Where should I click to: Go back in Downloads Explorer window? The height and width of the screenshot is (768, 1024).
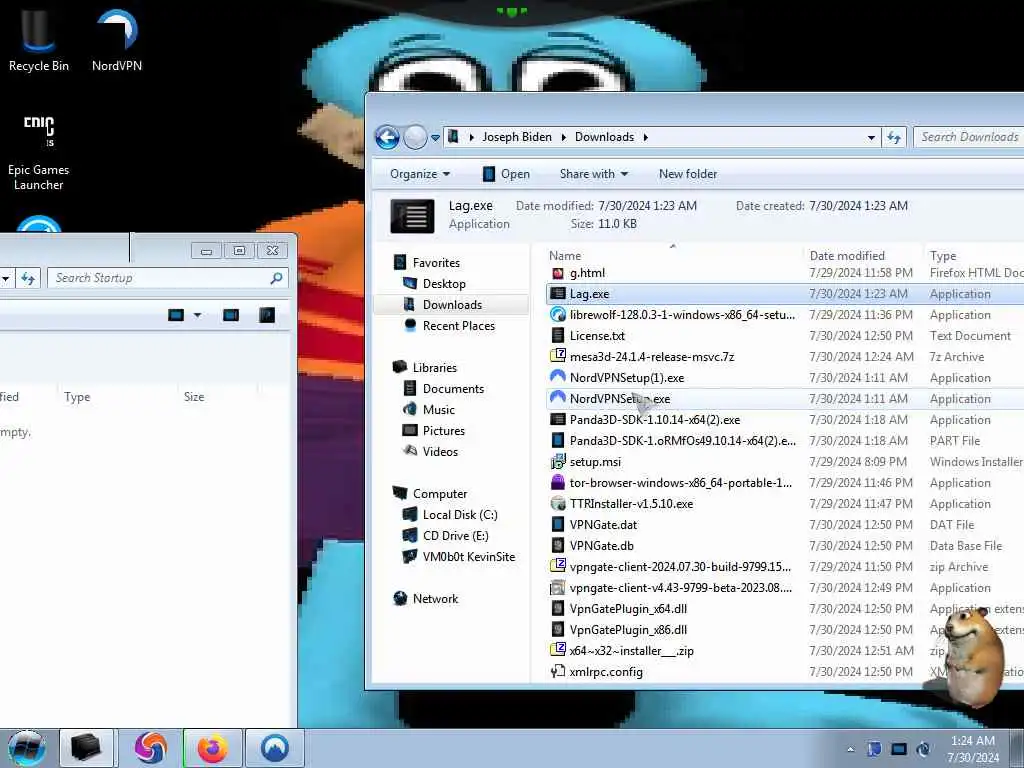(387, 137)
